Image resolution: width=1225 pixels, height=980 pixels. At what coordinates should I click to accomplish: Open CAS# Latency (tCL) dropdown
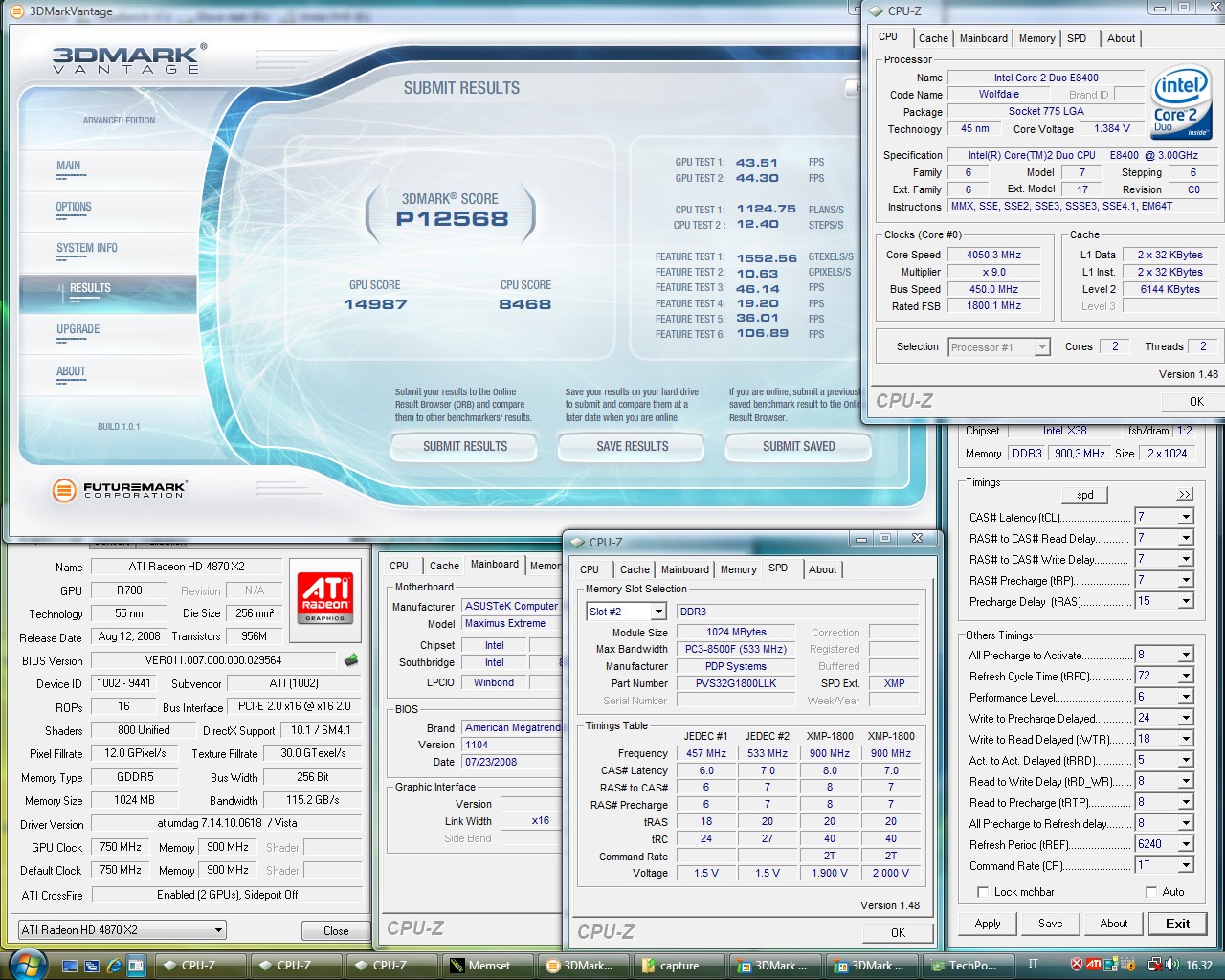1186,517
